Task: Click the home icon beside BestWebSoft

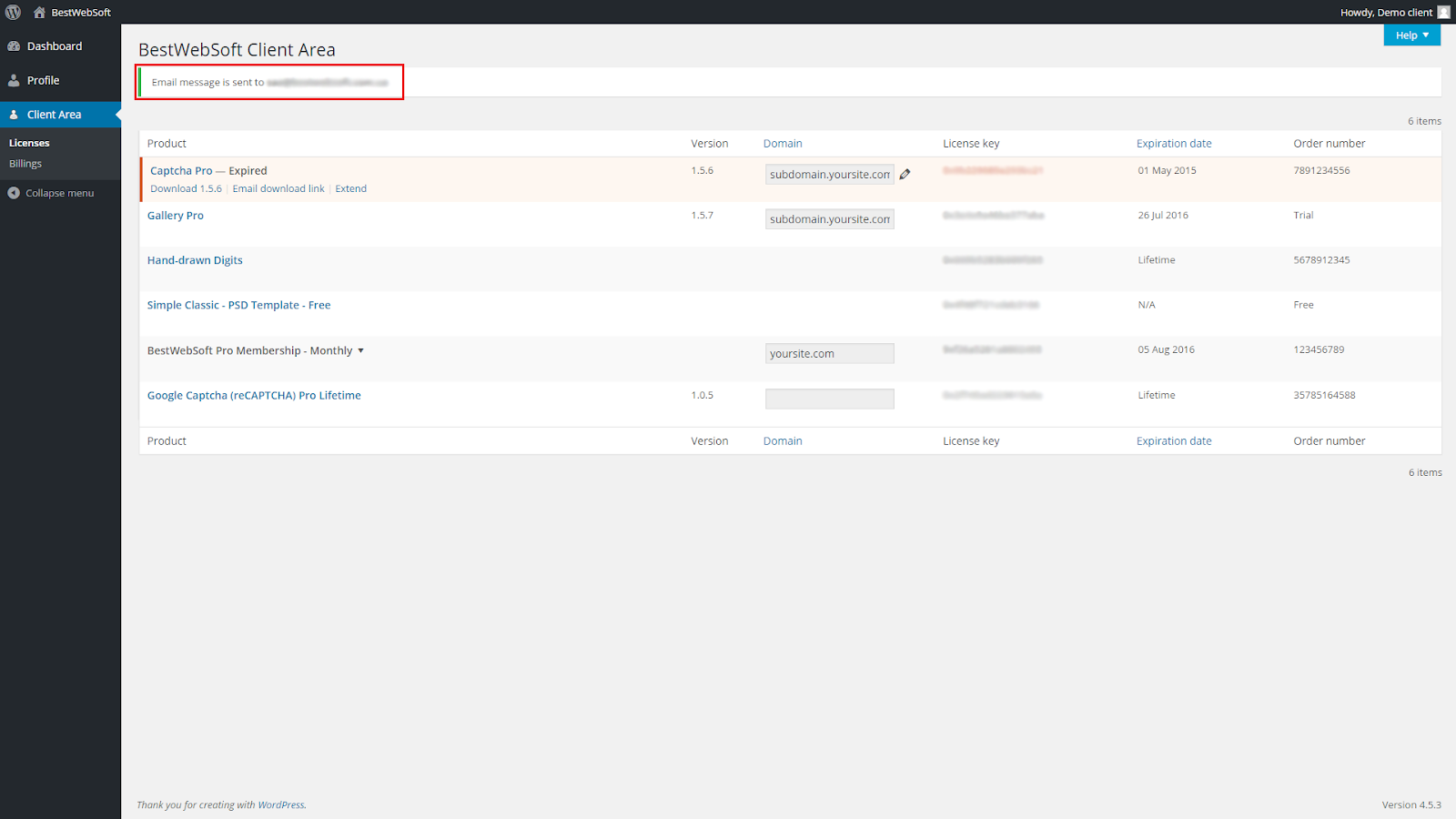Action: coord(39,12)
